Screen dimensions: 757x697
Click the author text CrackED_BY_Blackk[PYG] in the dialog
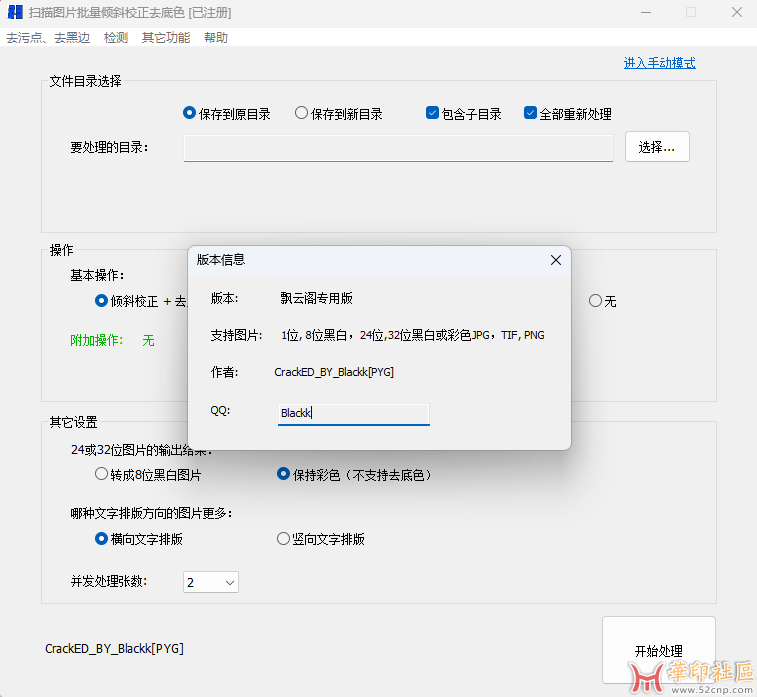click(x=334, y=372)
